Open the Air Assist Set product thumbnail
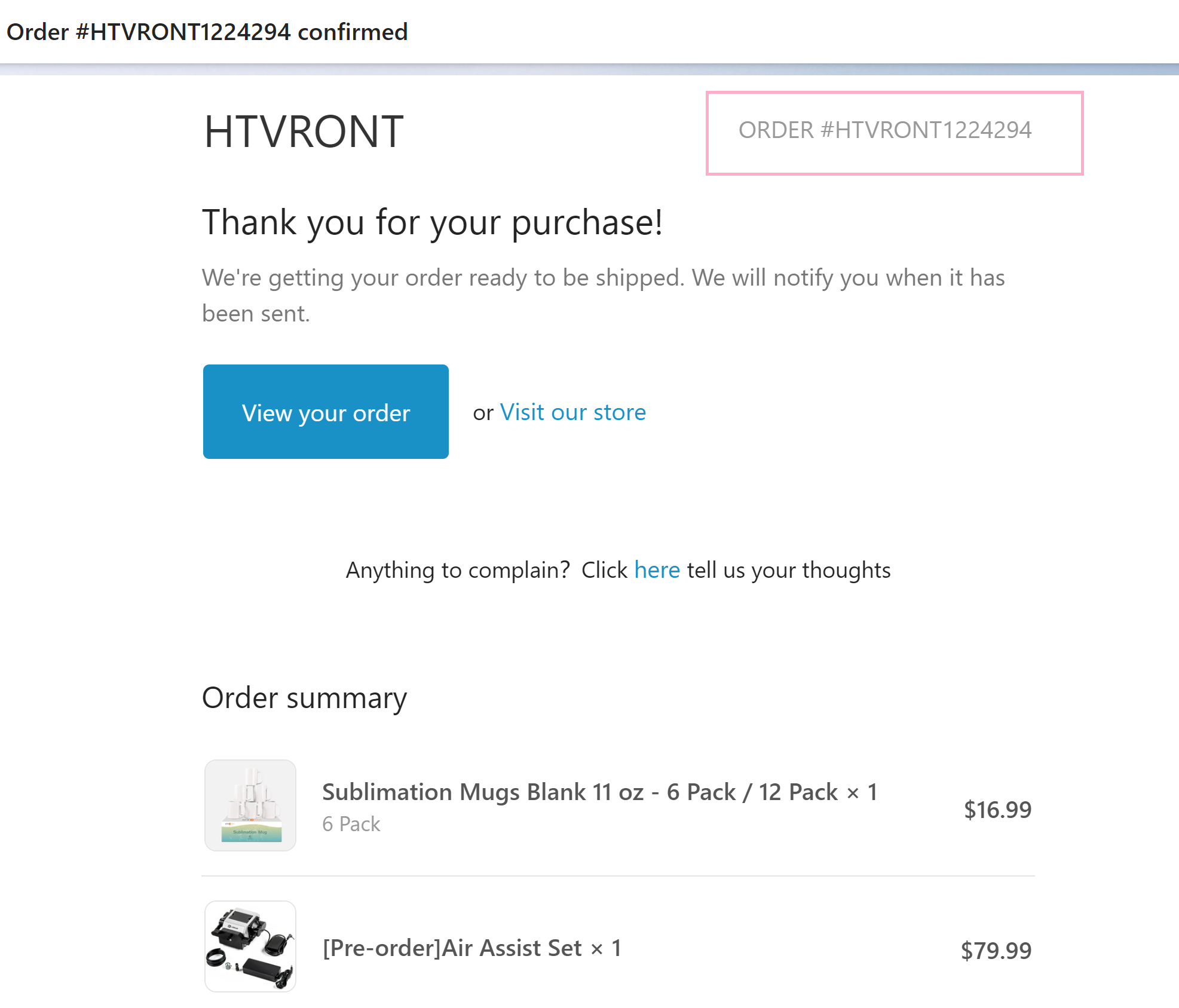Screen dimensions: 1179x1008 point(250,946)
